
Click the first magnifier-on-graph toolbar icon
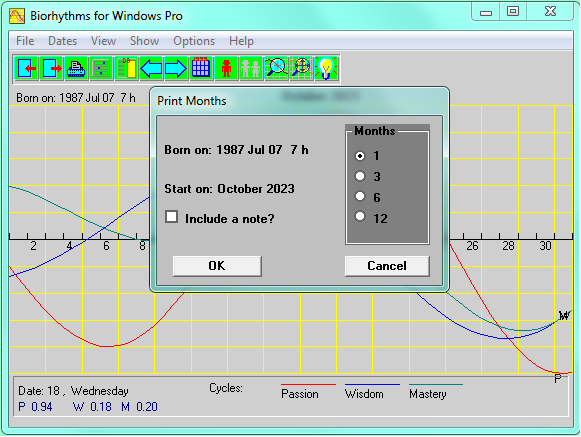276,68
